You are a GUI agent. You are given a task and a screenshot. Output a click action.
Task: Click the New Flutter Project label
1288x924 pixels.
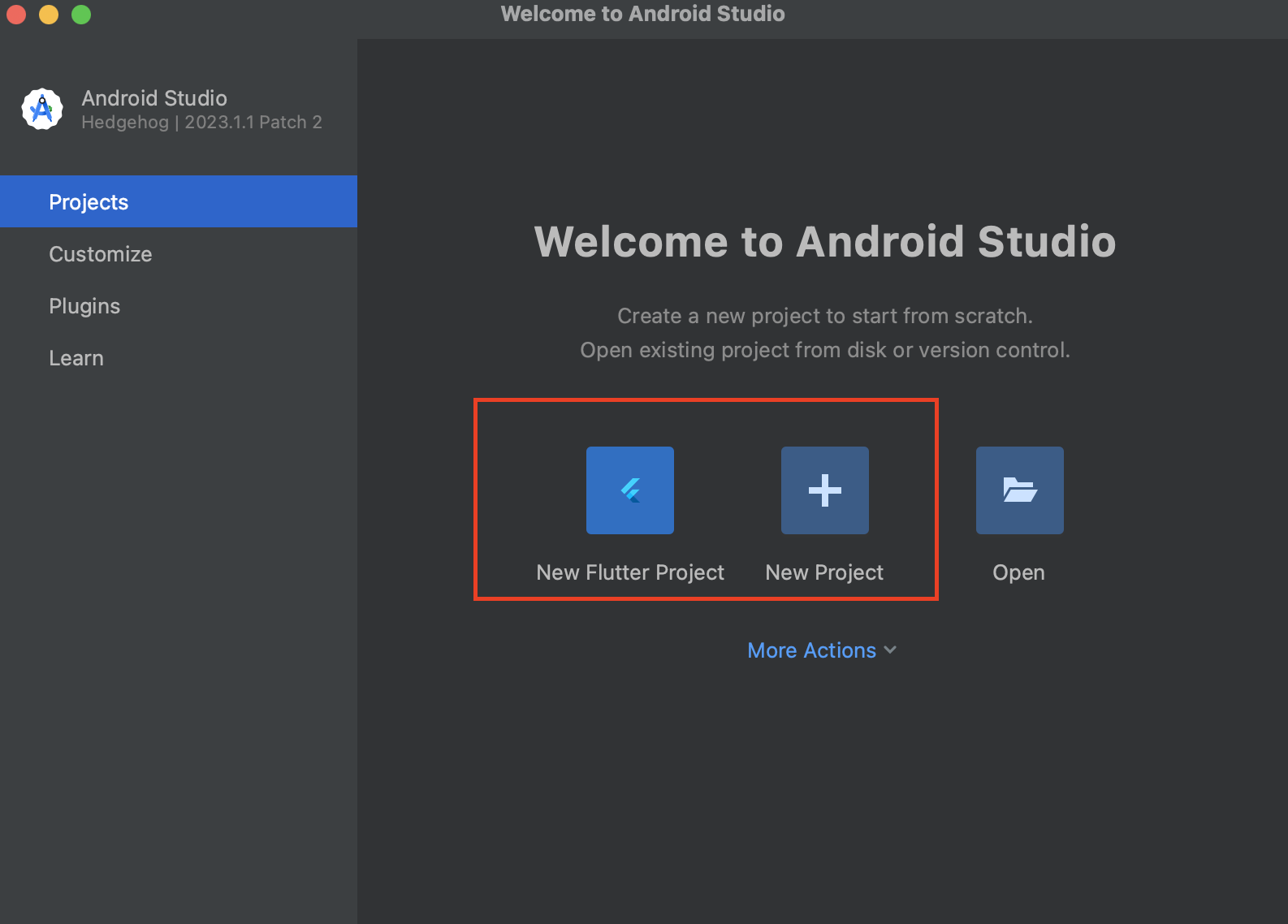(630, 572)
